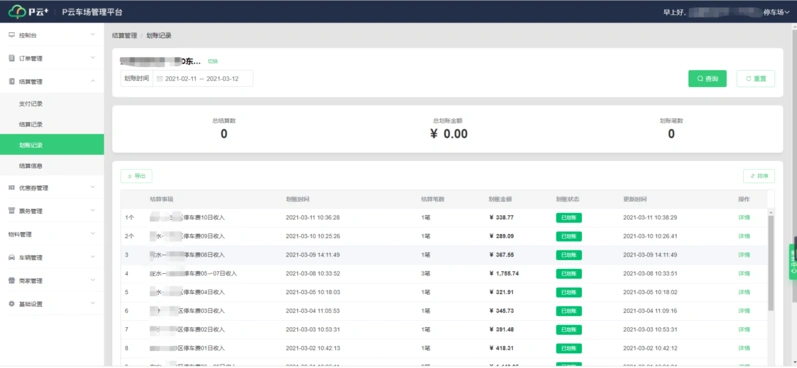Screen dimensions: 797x368
Task: Click the 排序 sort button
Action: coord(759,176)
